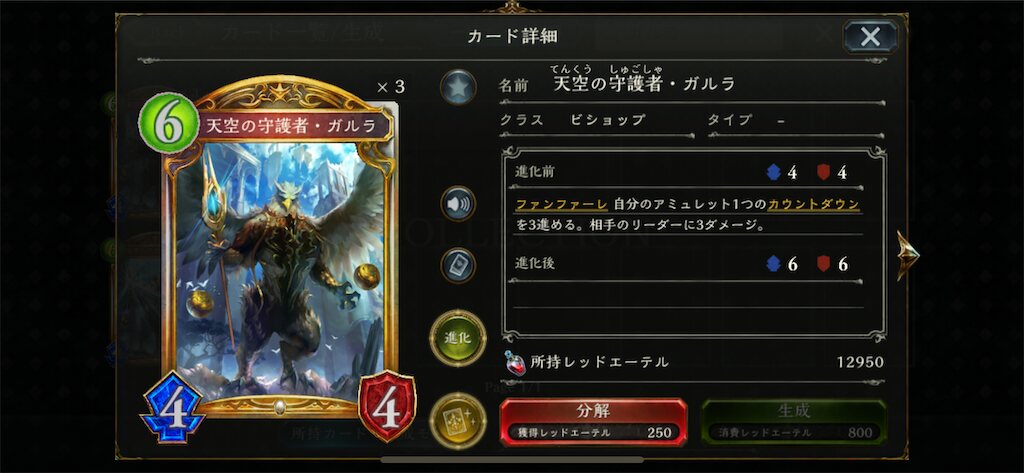Click the red ether vial icon
1024x473 pixels.
(x=515, y=363)
